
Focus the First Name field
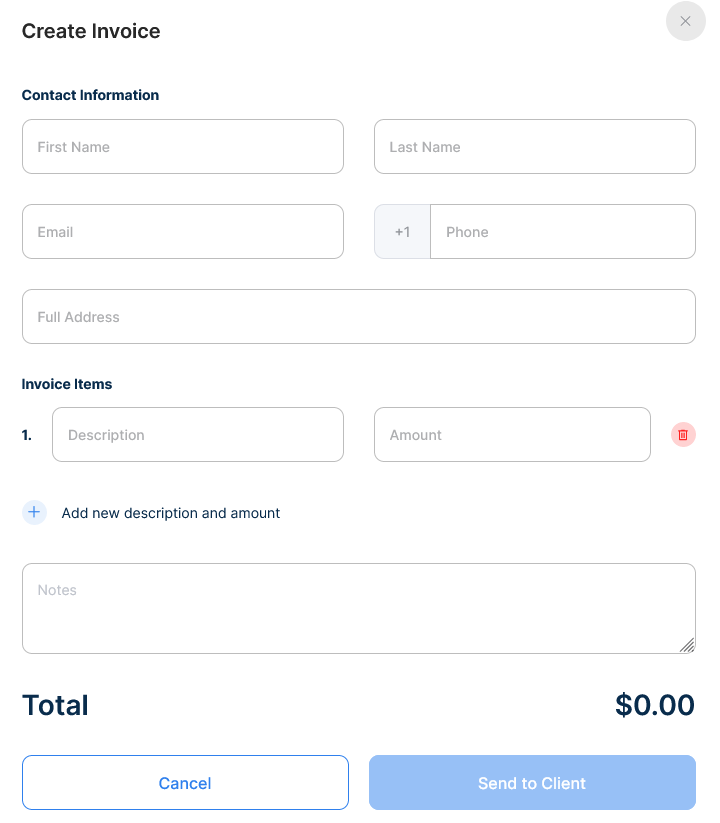pyautogui.click(x=183, y=147)
